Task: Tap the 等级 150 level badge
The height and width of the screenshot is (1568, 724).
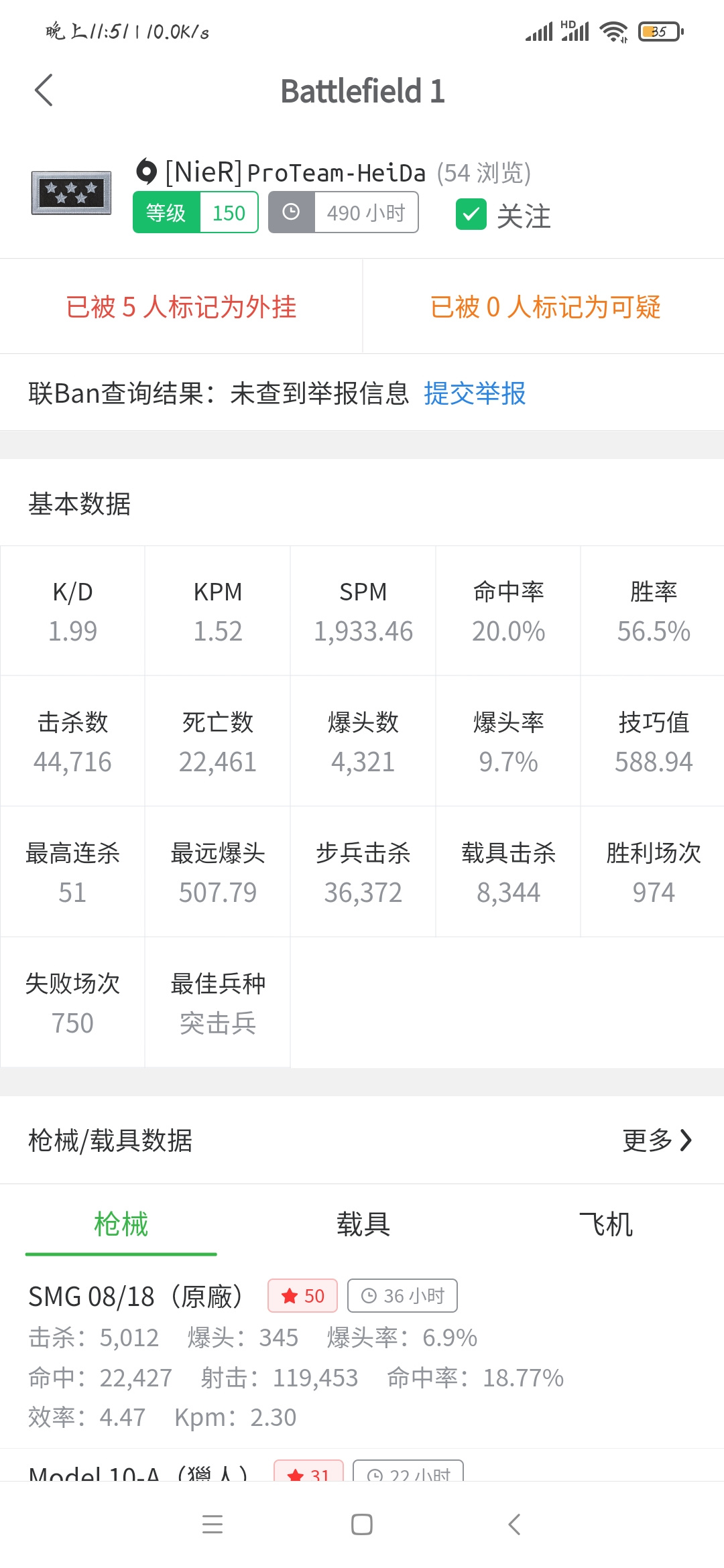Action: [x=196, y=212]
